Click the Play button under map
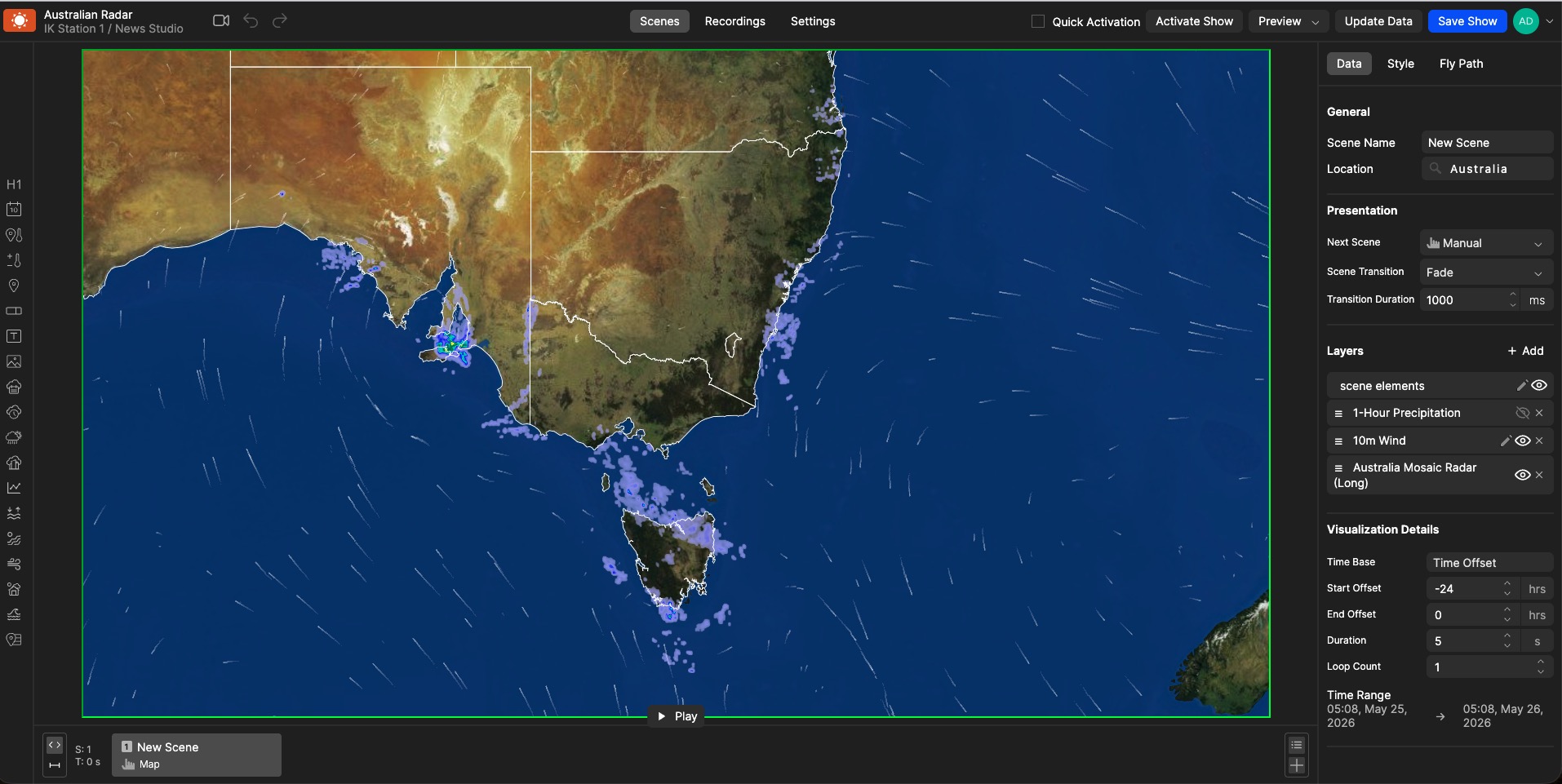 677,716
